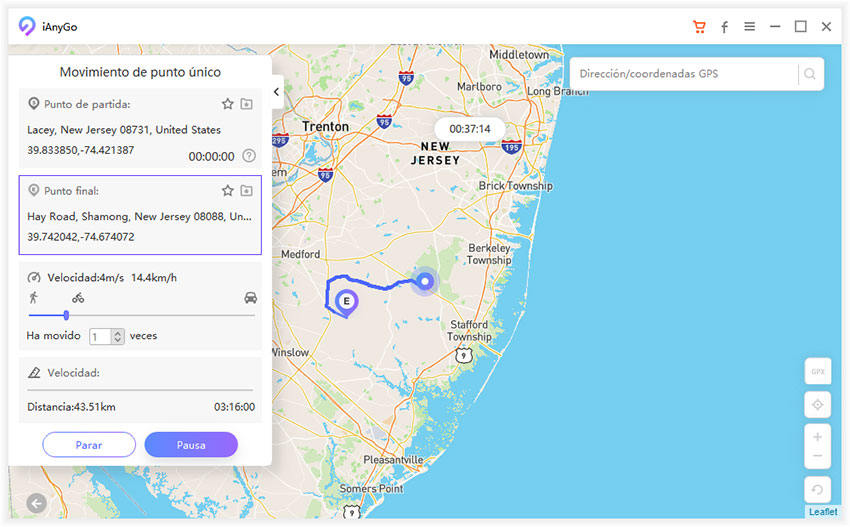Screen dimensions: 850x527
Task: Click the Brick Township map label
Action: click(515, 186)
